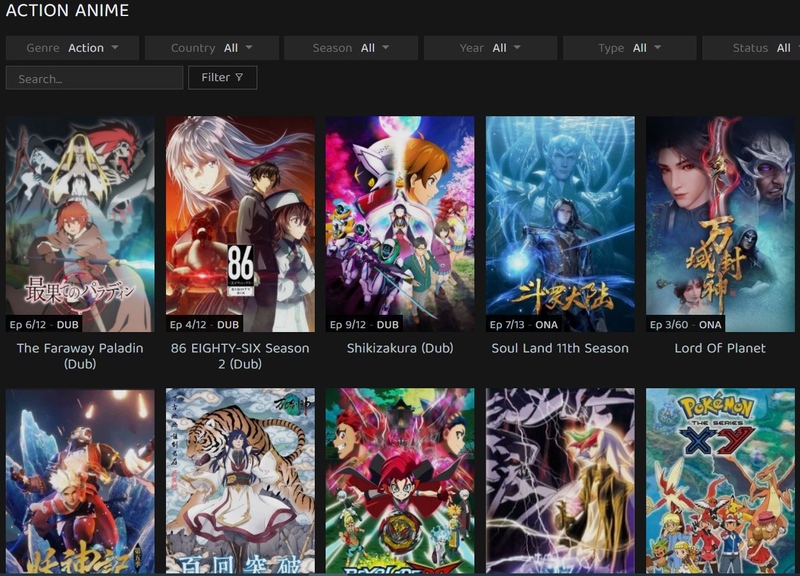Follow the Soul Land 11th Season link

tap(560, 348)
